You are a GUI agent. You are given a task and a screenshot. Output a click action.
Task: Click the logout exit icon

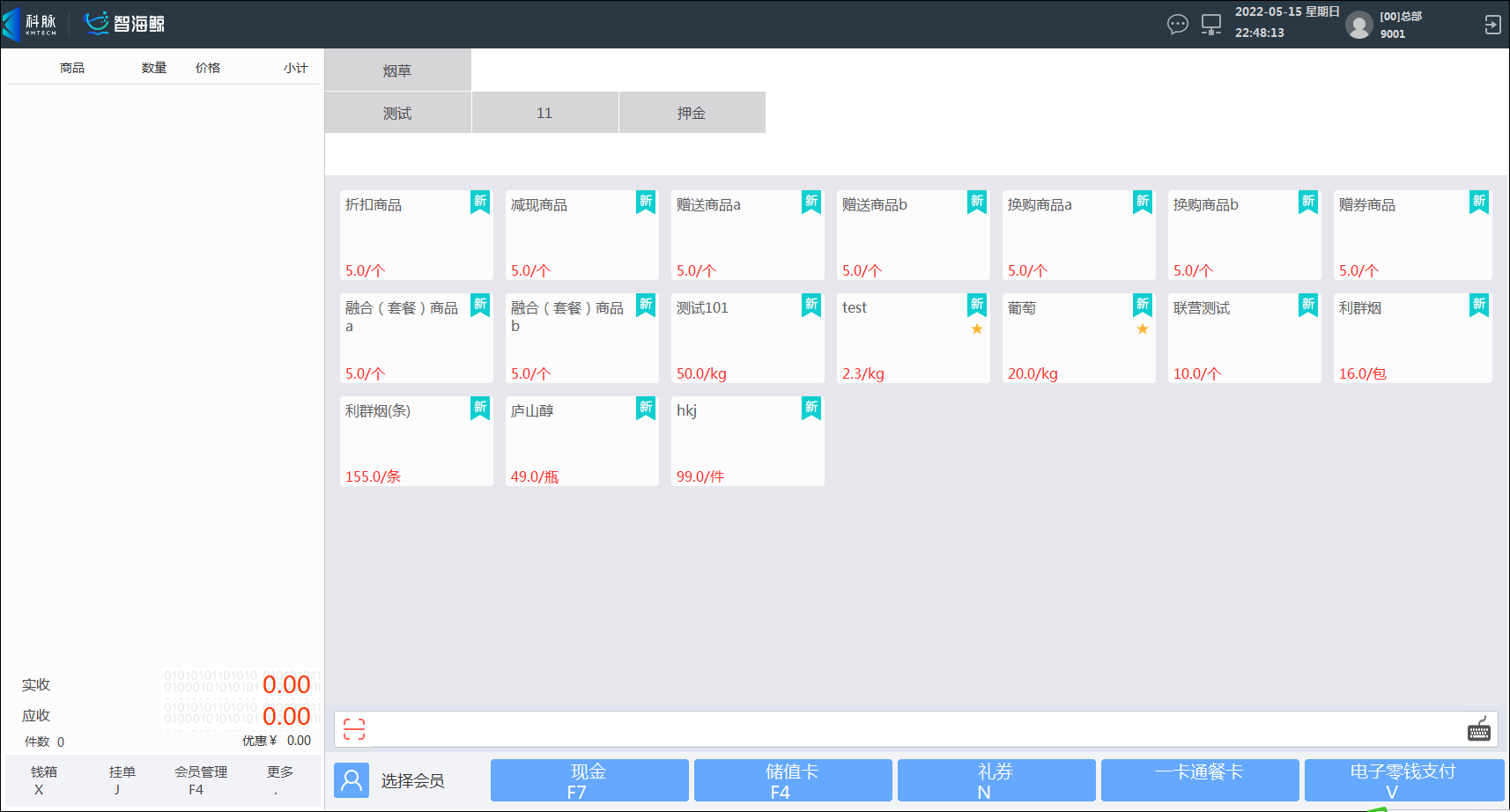tap(1492, 25)
